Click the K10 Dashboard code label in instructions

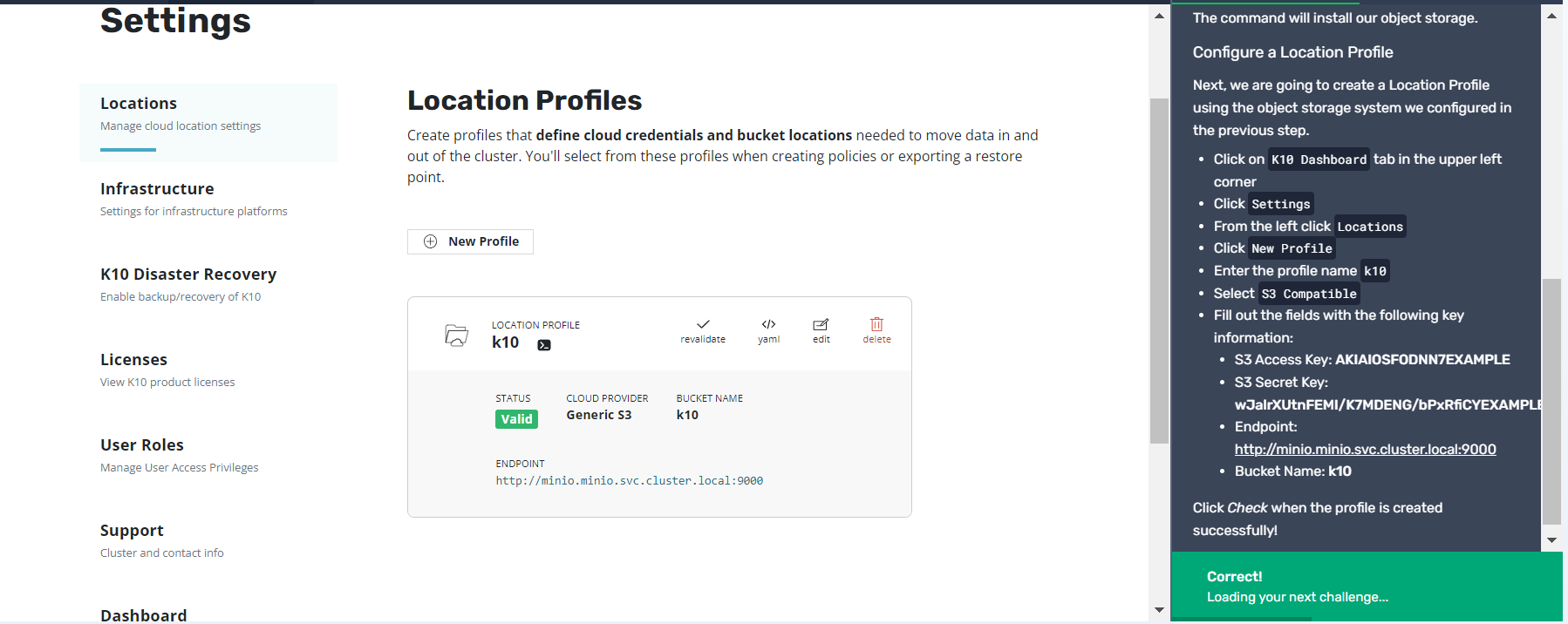click(1319, 159)
